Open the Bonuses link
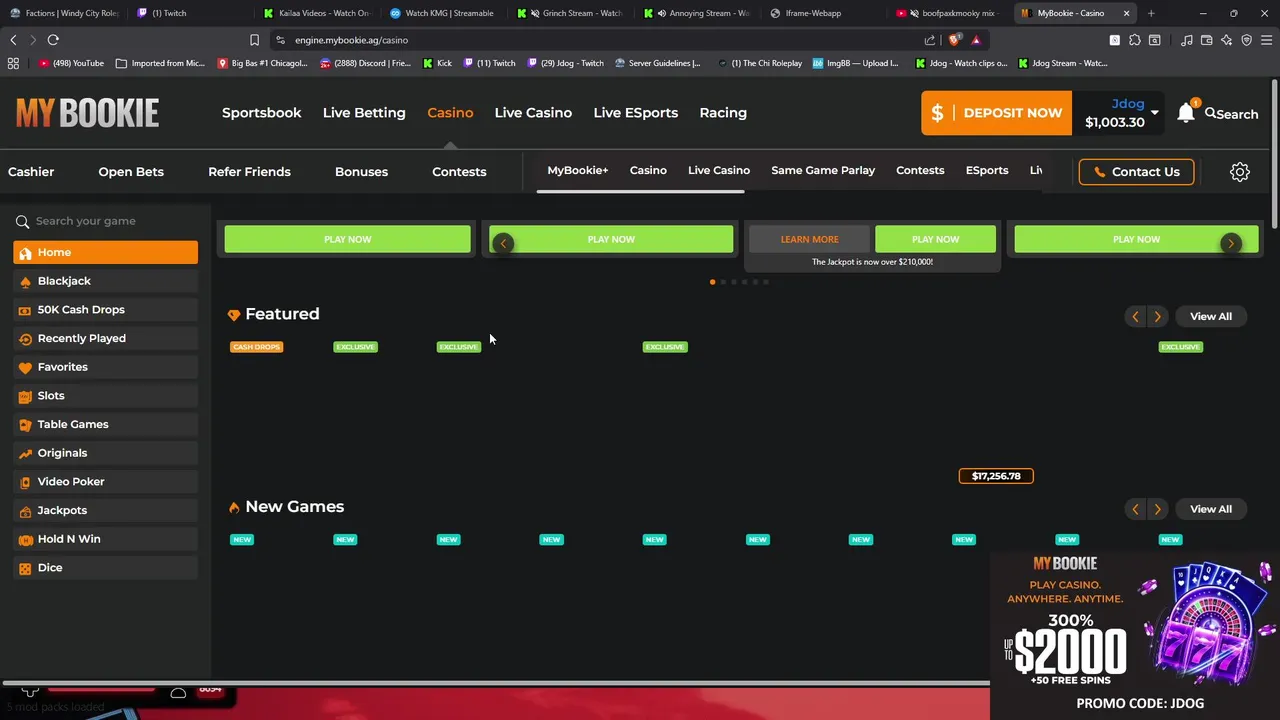1280x720 pixels. (361, 172)
